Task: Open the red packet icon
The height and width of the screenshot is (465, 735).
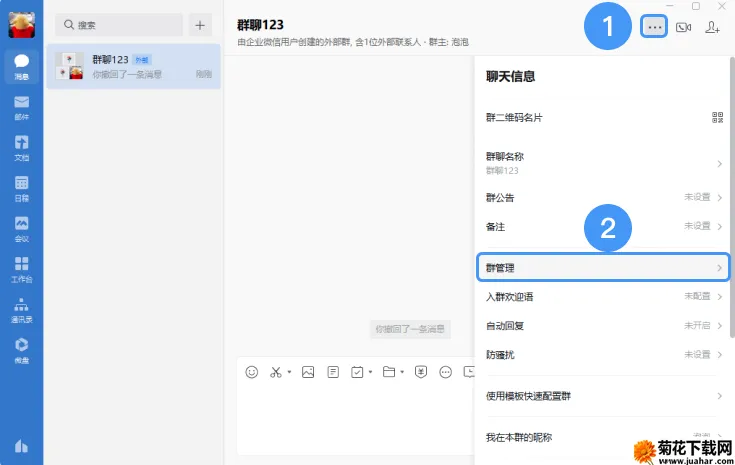Action: (421, 372)
